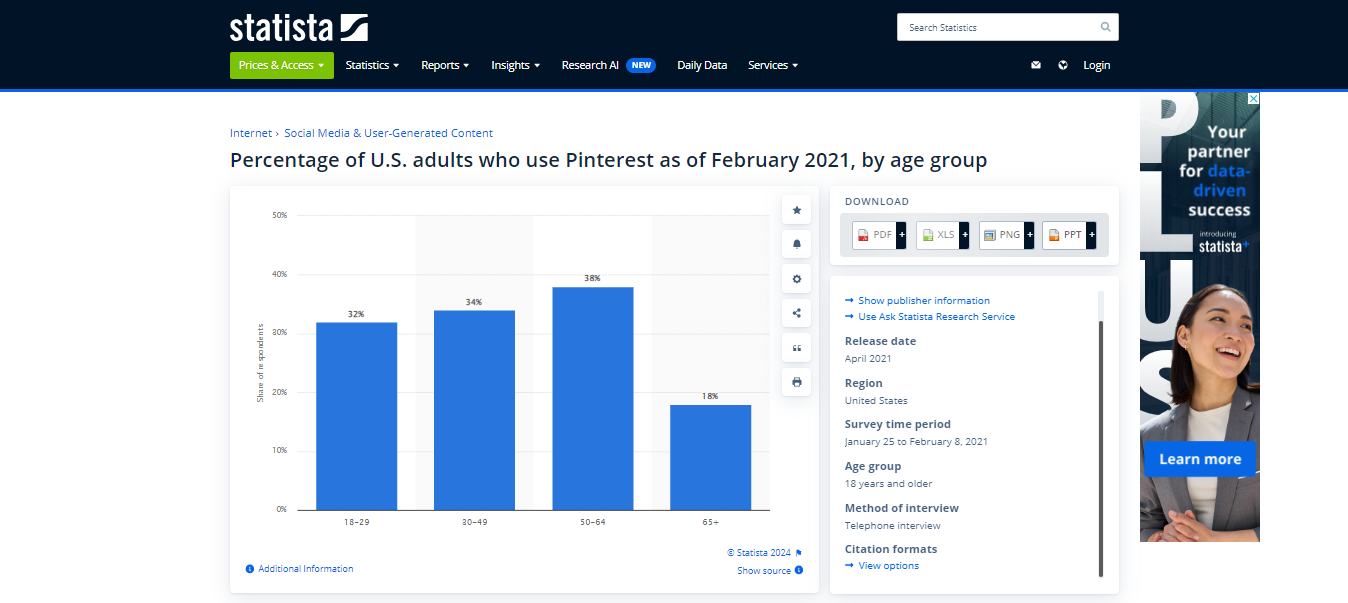Click Use Ask Statista Research Service link
The image size is (1348, 603).
[936, 316]
